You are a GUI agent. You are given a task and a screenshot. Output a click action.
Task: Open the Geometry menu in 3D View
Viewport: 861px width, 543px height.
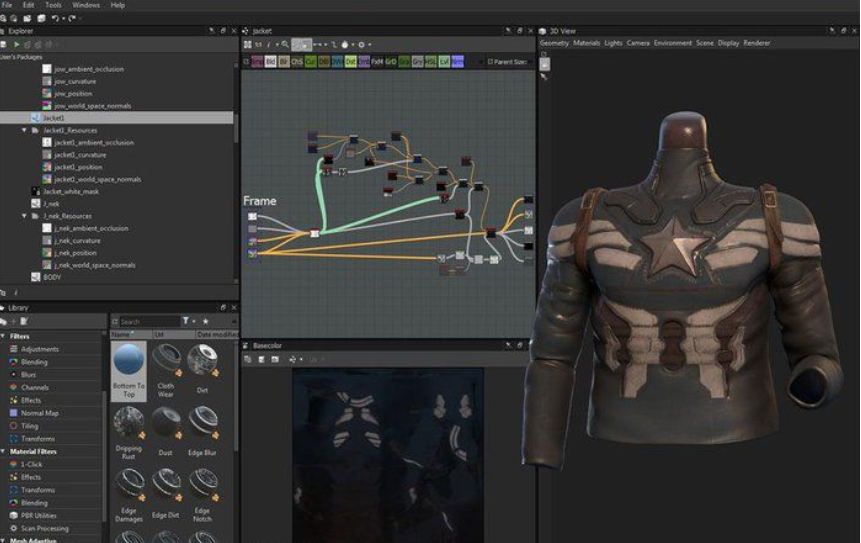click(554, 43)
